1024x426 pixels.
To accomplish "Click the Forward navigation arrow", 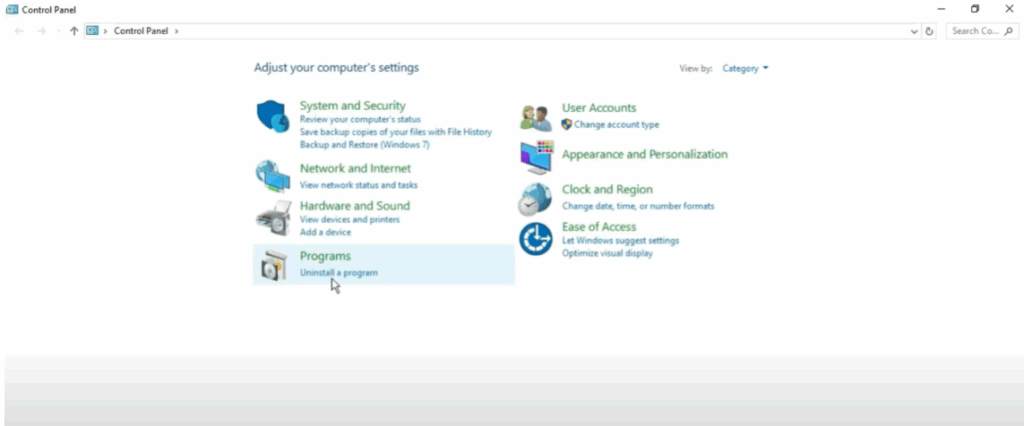I will pyautogui.click(x=41, y=31).
